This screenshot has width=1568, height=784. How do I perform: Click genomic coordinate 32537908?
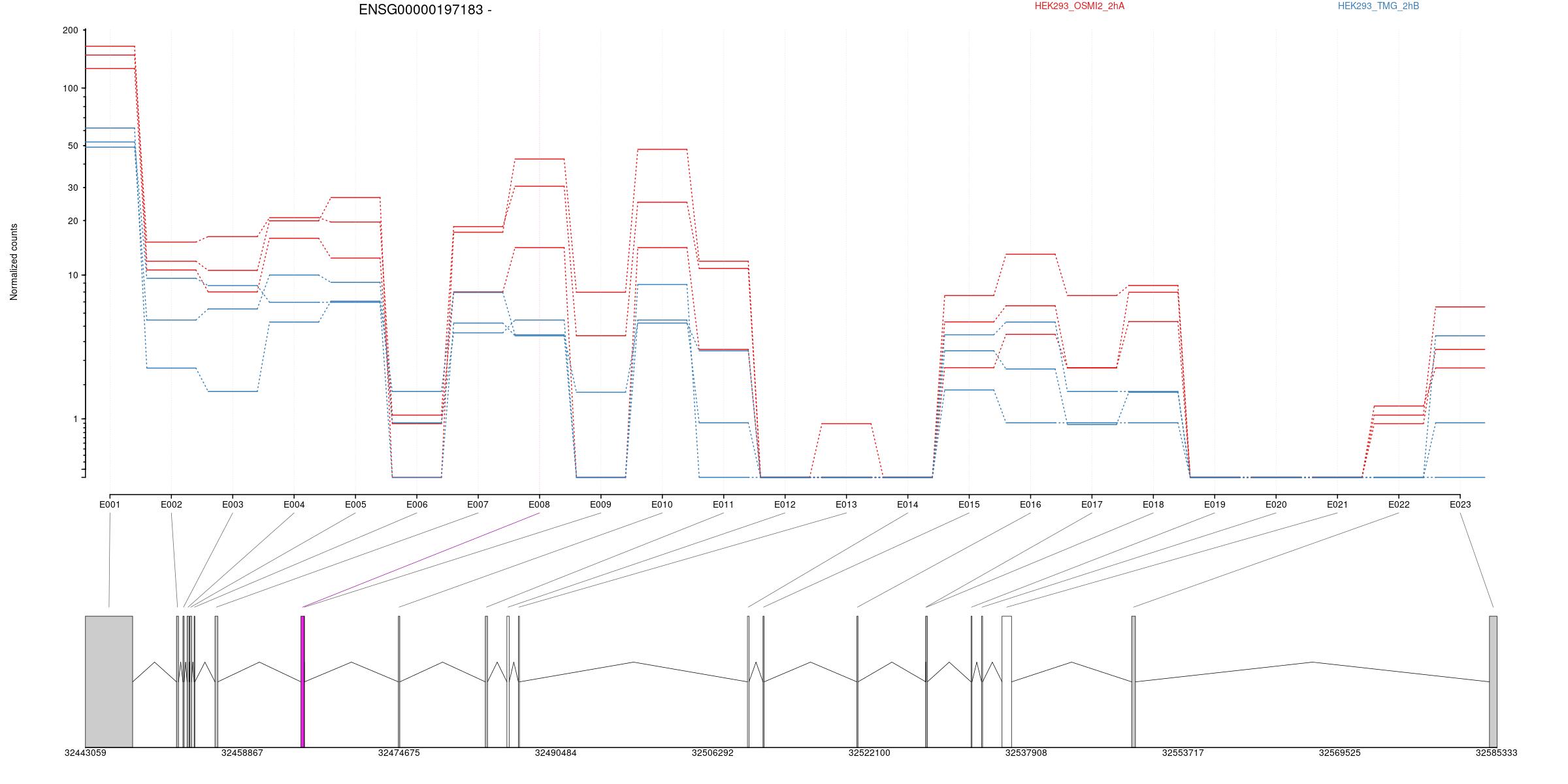pos(1026,753)
